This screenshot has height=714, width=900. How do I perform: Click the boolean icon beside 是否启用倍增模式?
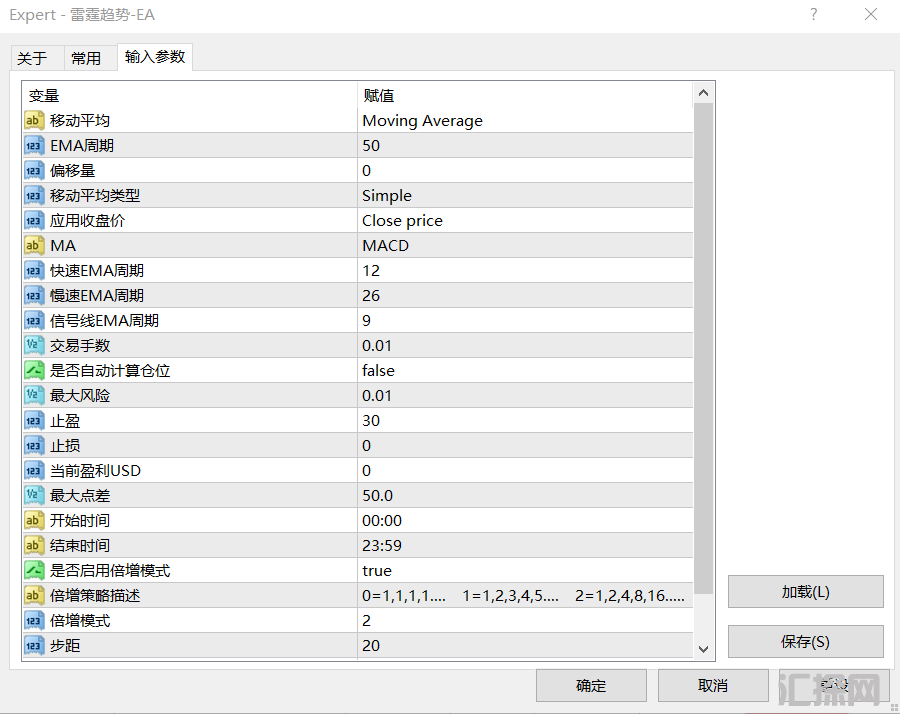34,571
